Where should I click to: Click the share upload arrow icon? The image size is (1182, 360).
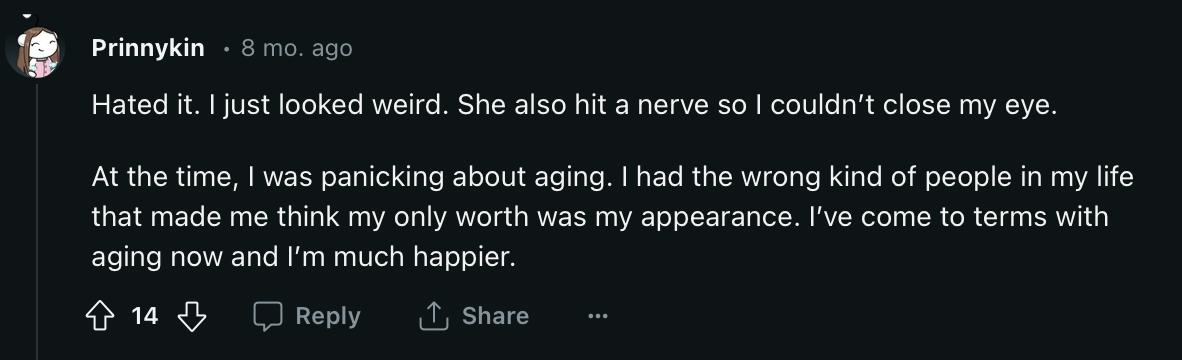coord(433,316)
